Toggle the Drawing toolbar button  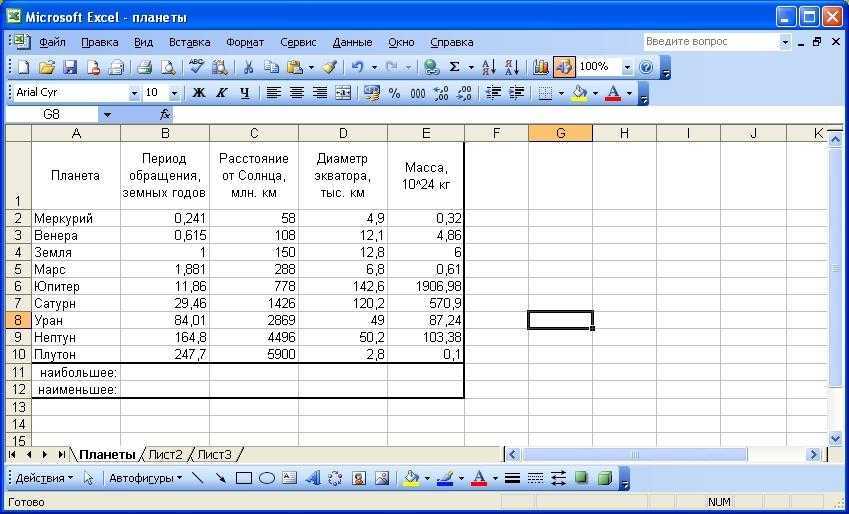(564, 67)
